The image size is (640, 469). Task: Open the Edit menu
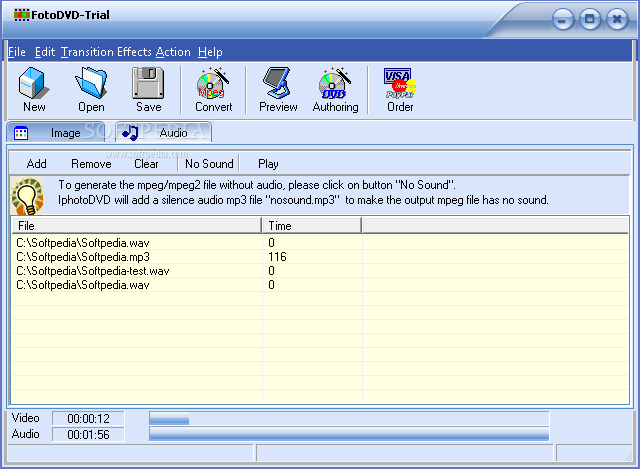click(x=44, y=52)
